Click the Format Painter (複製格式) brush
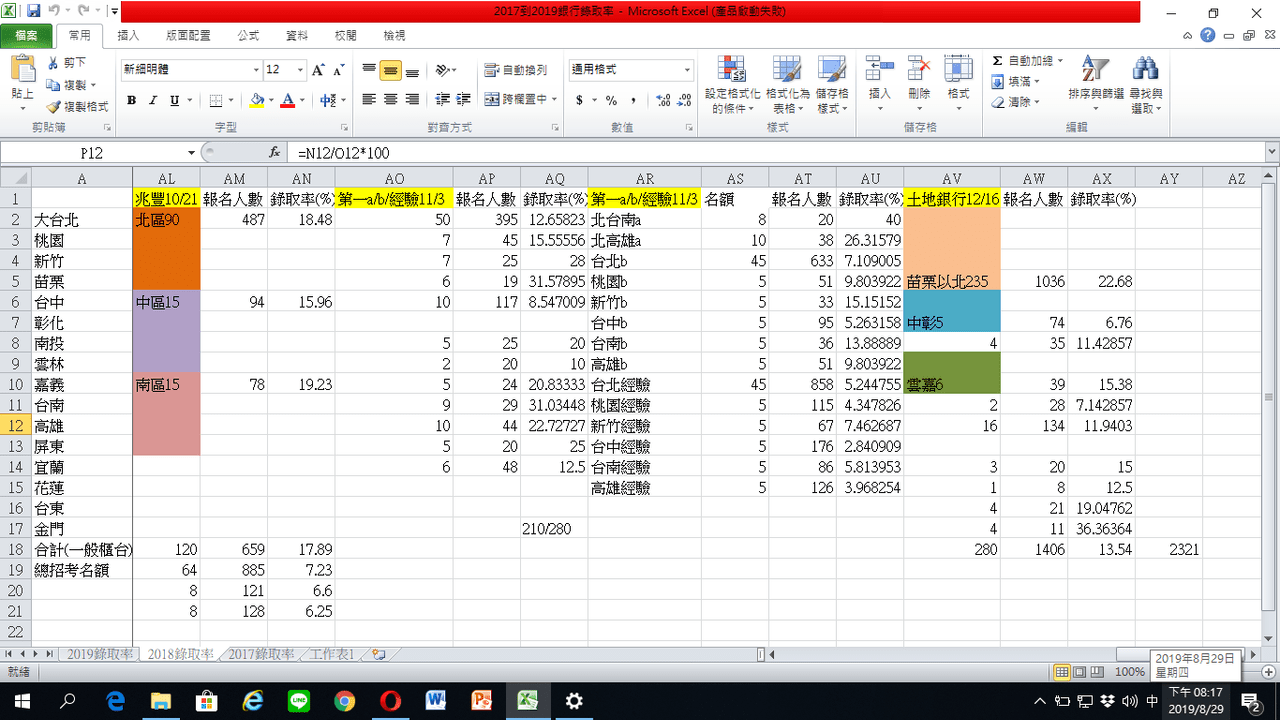 click(x=77, y=107)
